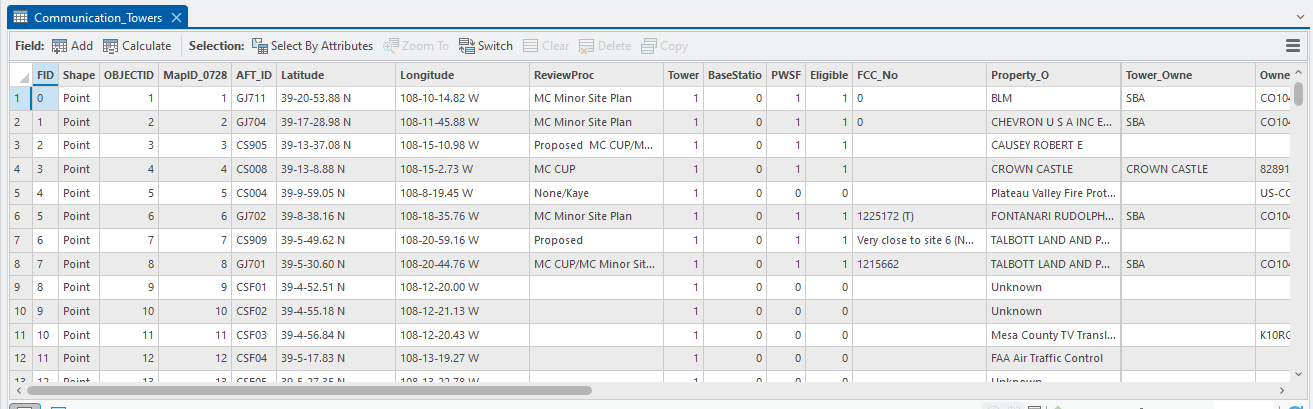Image resolution: width=1313 pixels, height=409 pixels.
Task: Clear the selection
Action: pos(546,46)
